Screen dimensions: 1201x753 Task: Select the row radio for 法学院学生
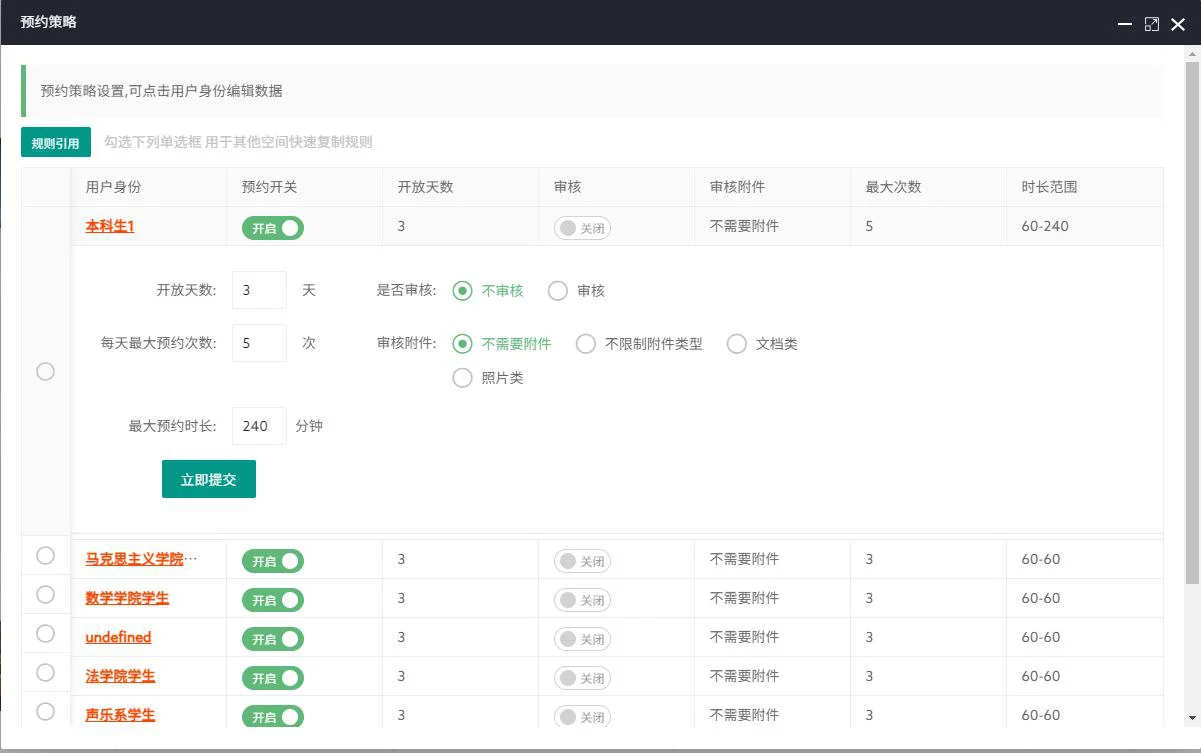click(x=45, y=672)
